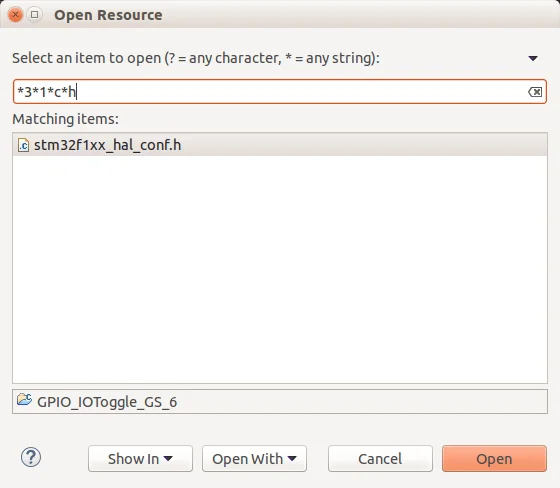This screenshot has width=560, height=488.
Task: Focus the search pattern text field
Action: (280, 92)
